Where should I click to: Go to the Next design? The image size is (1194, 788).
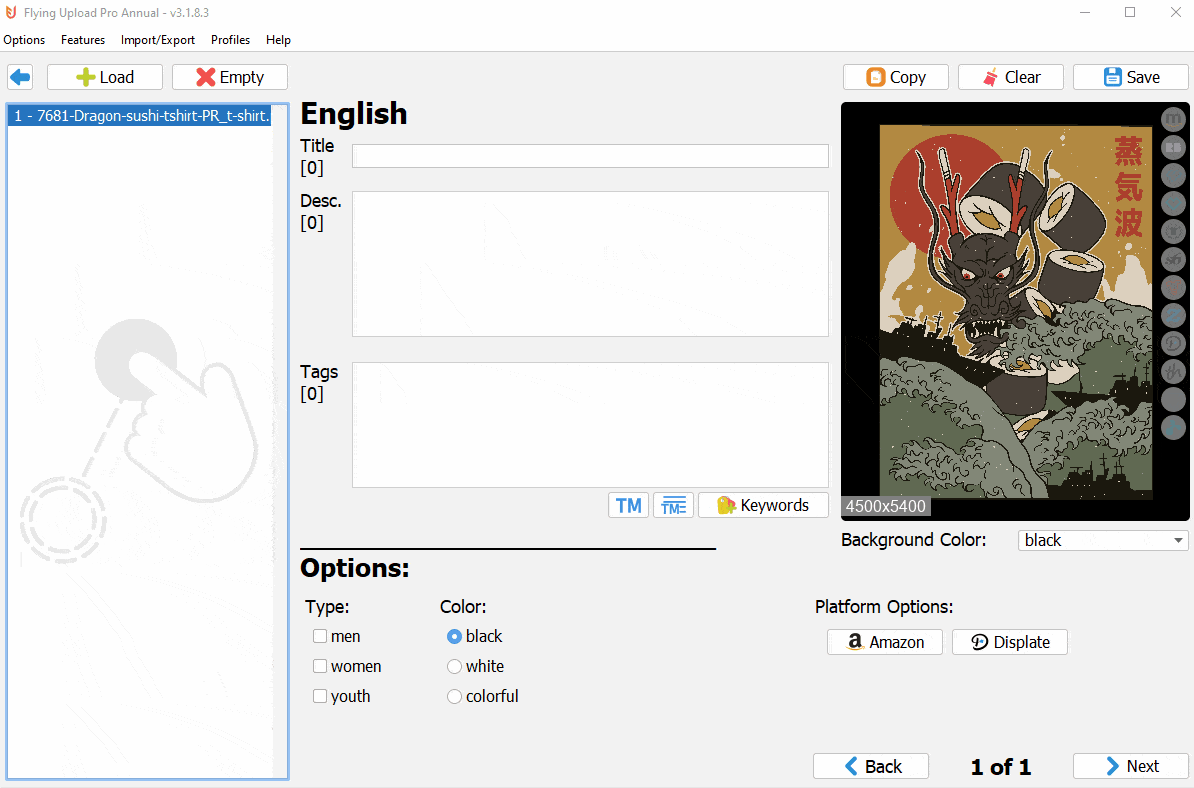tap(1131, 766)
